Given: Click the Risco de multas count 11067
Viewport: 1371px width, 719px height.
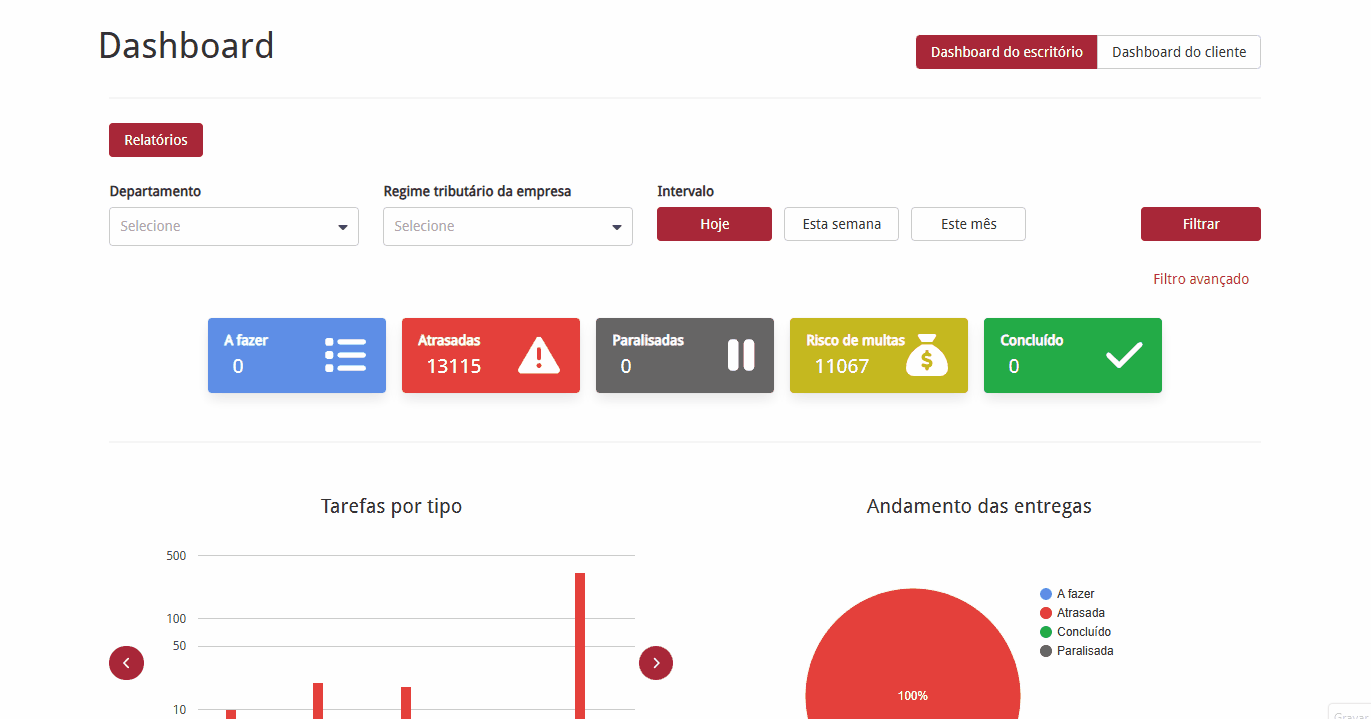Looking at the screenshot, I should pos(842,366).
